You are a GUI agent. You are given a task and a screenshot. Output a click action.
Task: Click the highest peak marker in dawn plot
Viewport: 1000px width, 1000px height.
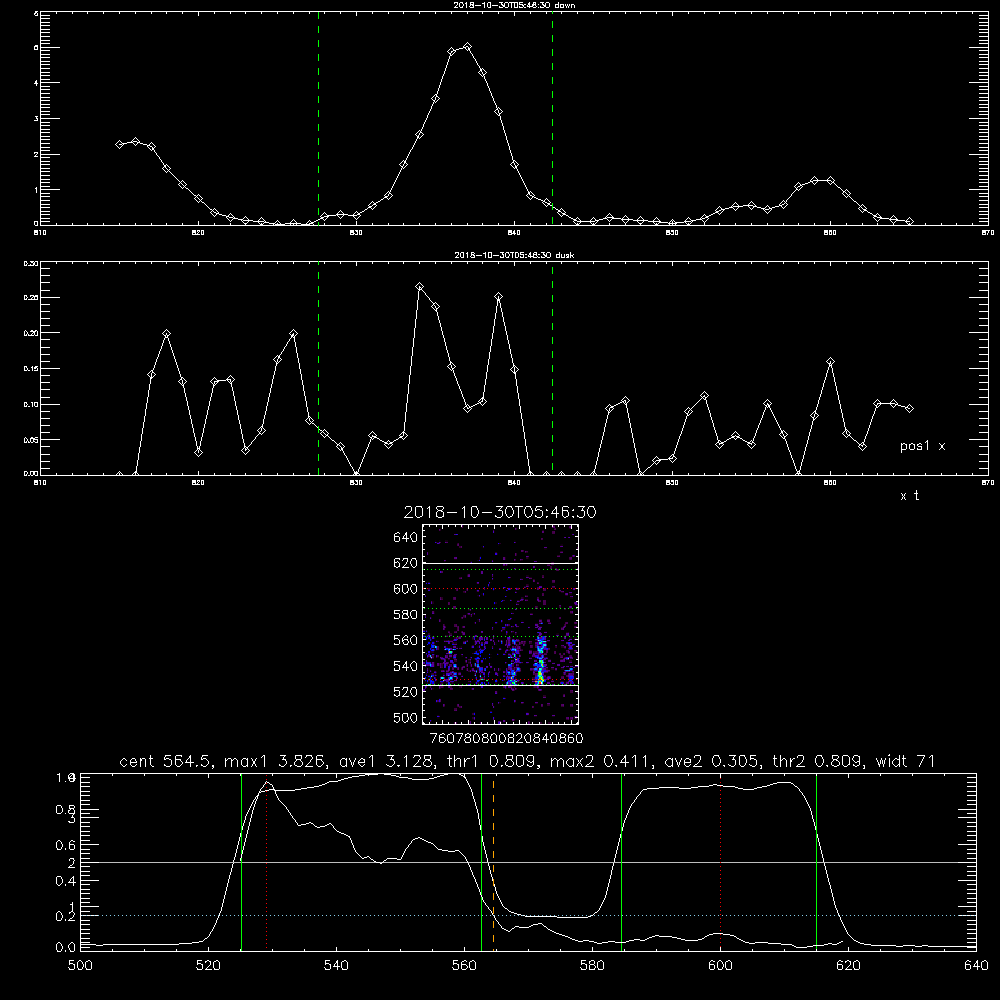click(467, 47)
